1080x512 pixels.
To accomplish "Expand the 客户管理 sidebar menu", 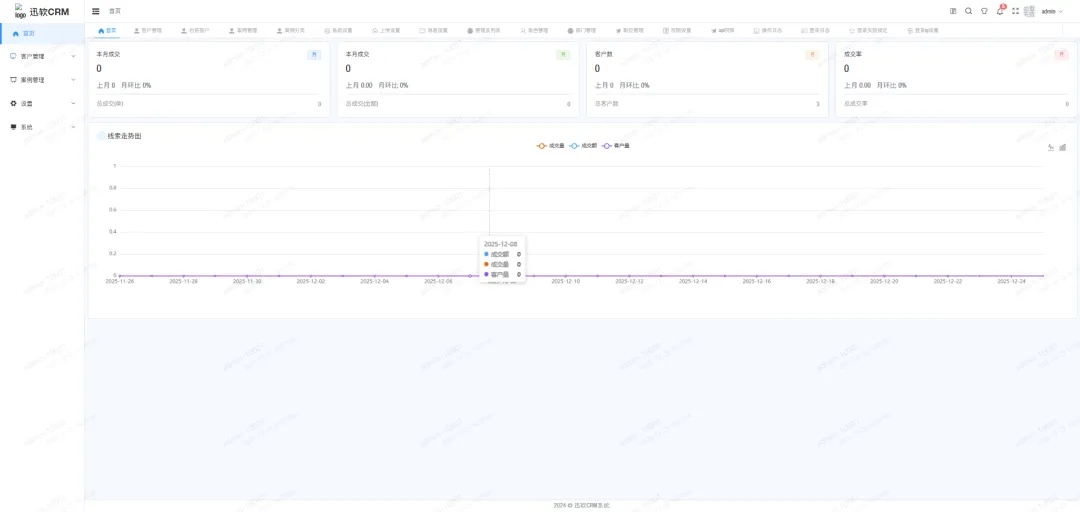I will coord(42,56).
